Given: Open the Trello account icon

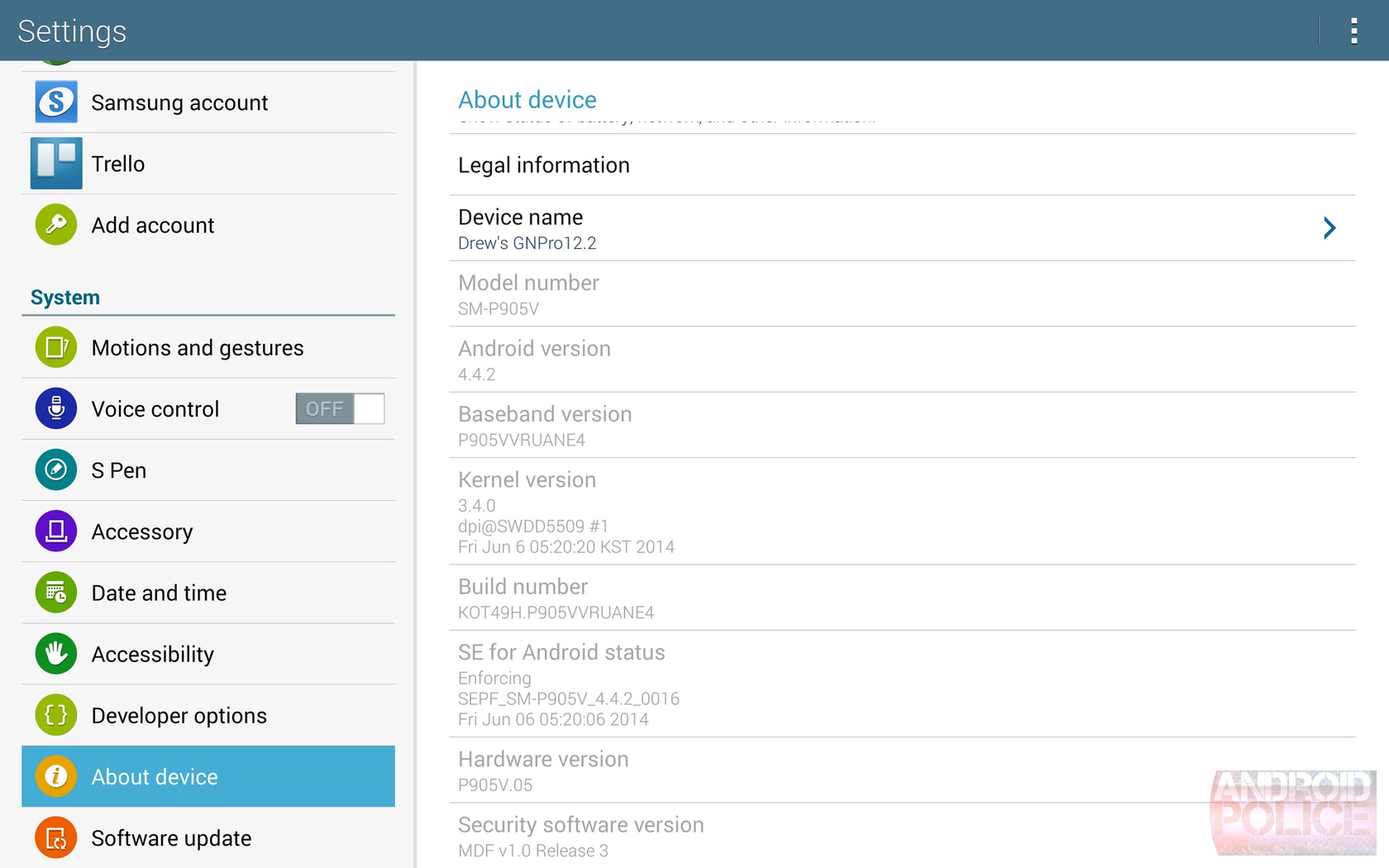Looking at the screenshot, I should point(56,164).
